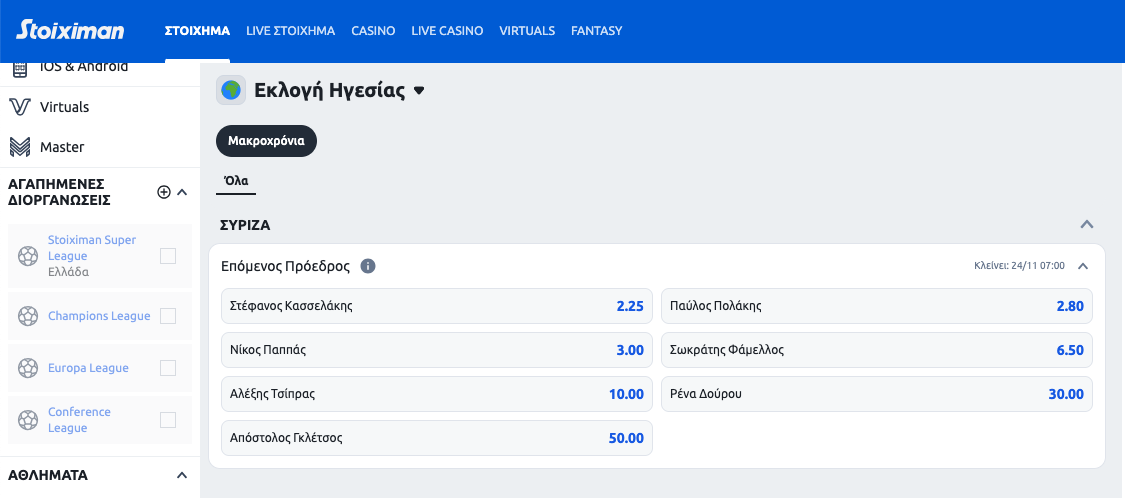
Task: Open the iOS & Android phone icon
Action: (20, 69)
